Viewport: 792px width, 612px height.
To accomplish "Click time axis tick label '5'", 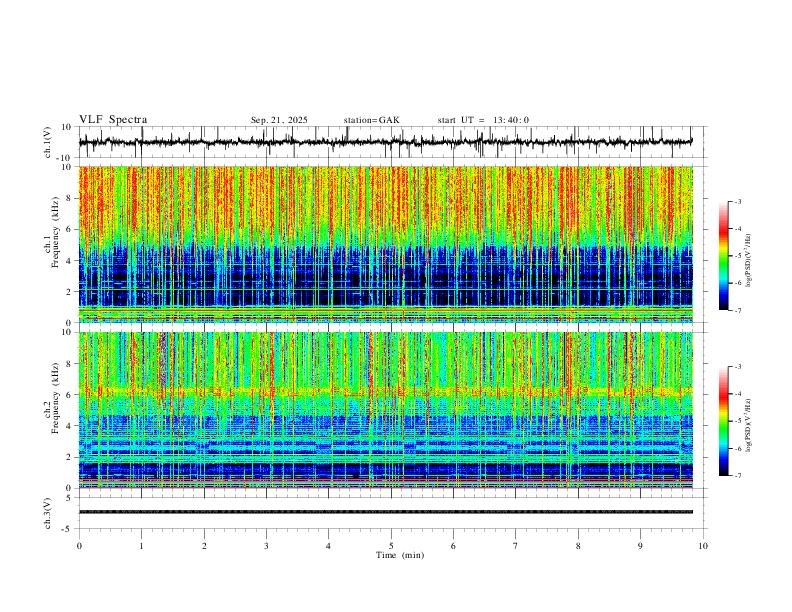I will point(391,546).
